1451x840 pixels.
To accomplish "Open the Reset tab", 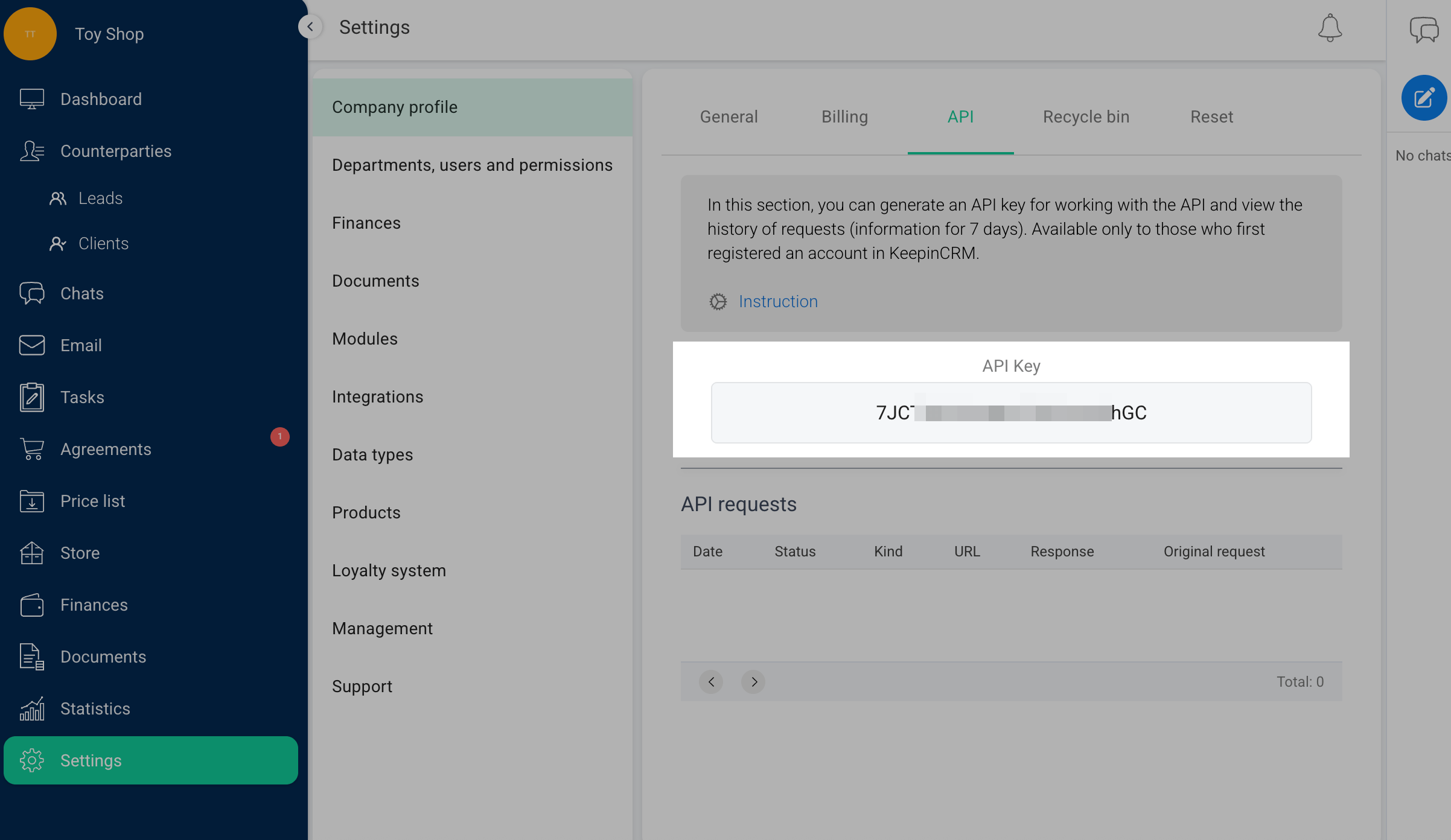I will coord(1211,116).
